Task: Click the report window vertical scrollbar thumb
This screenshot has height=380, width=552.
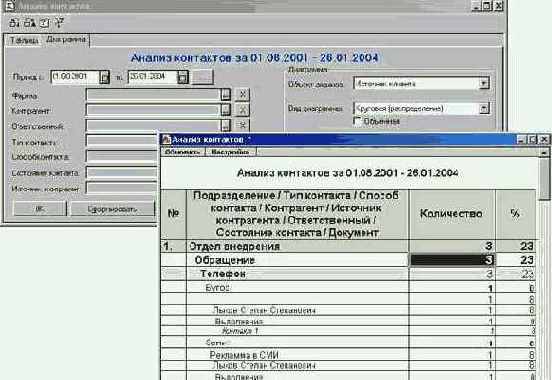Action: (544, 179)
